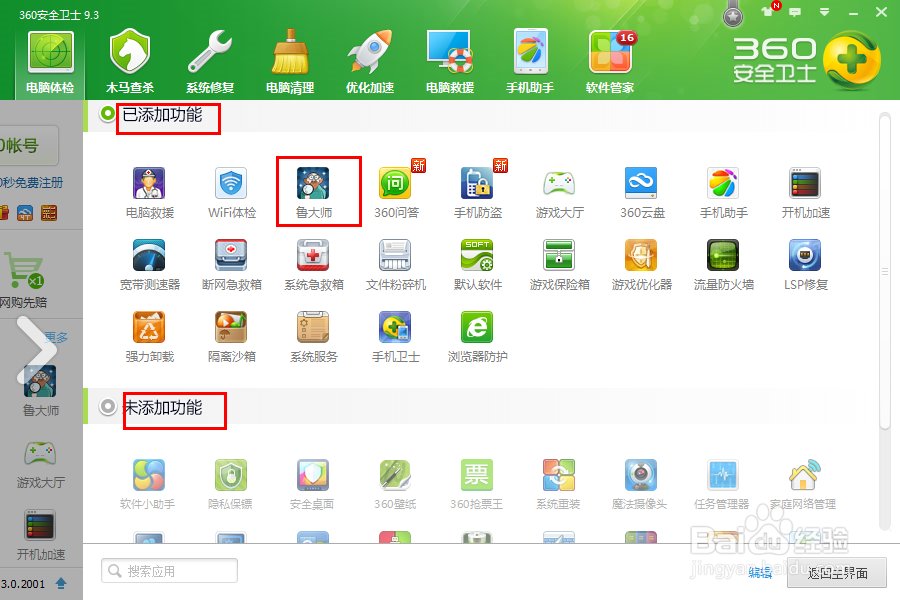The width and height of the screenshot is (900, 600).
Task: Add 隐私保镖 feature
Action: [231, 484]
